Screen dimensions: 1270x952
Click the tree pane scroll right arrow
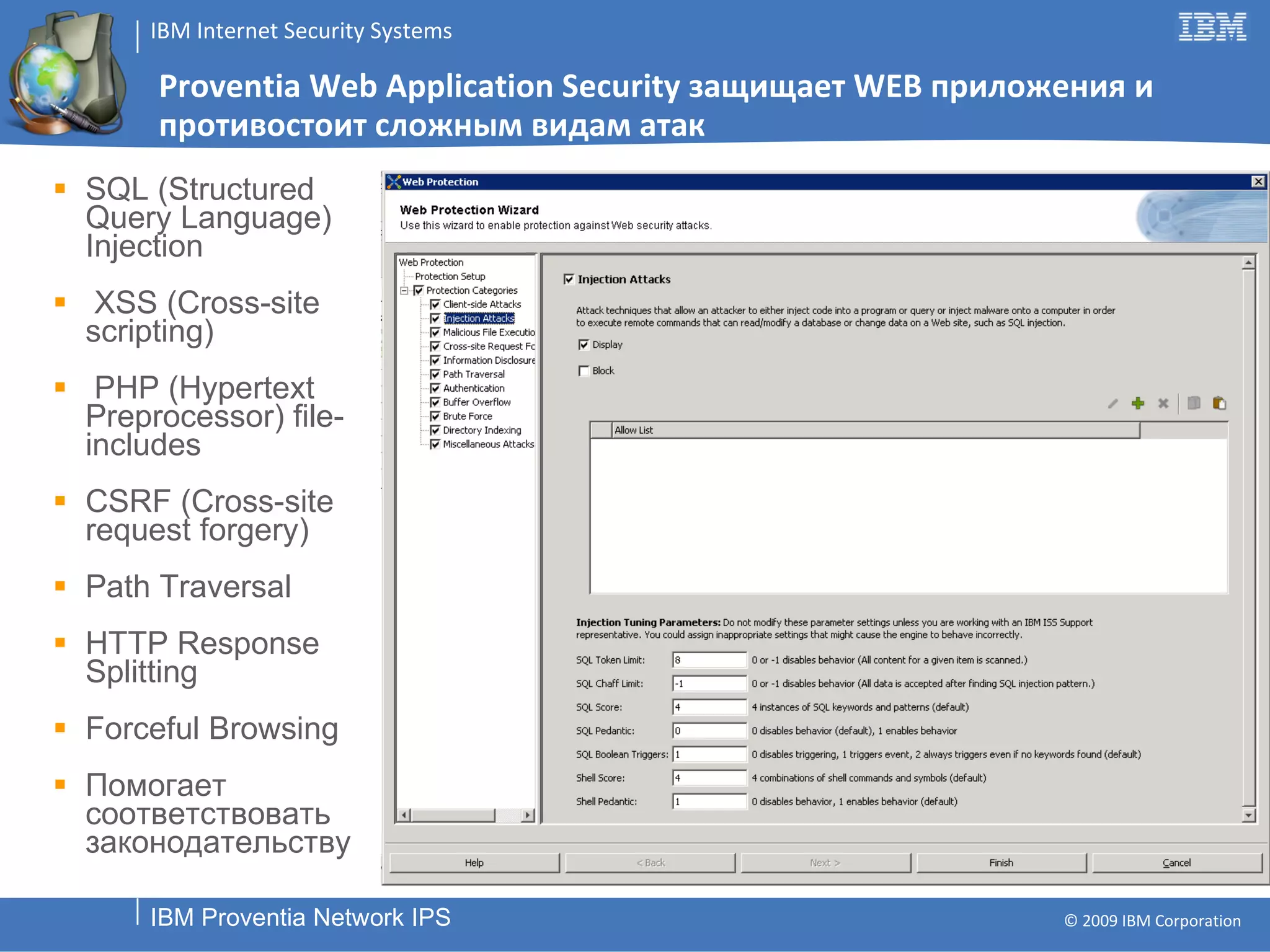pyautogui.click(x=528, y=815)
